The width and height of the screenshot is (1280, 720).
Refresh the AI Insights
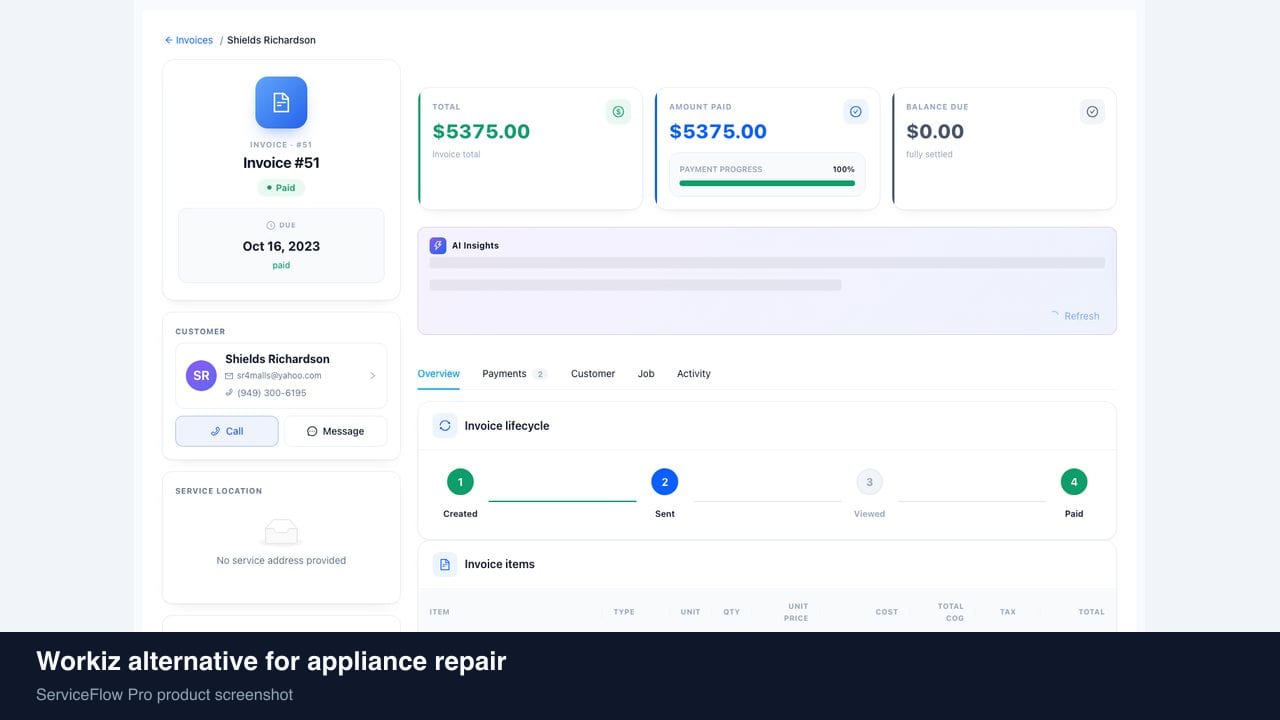(1075, 316)
